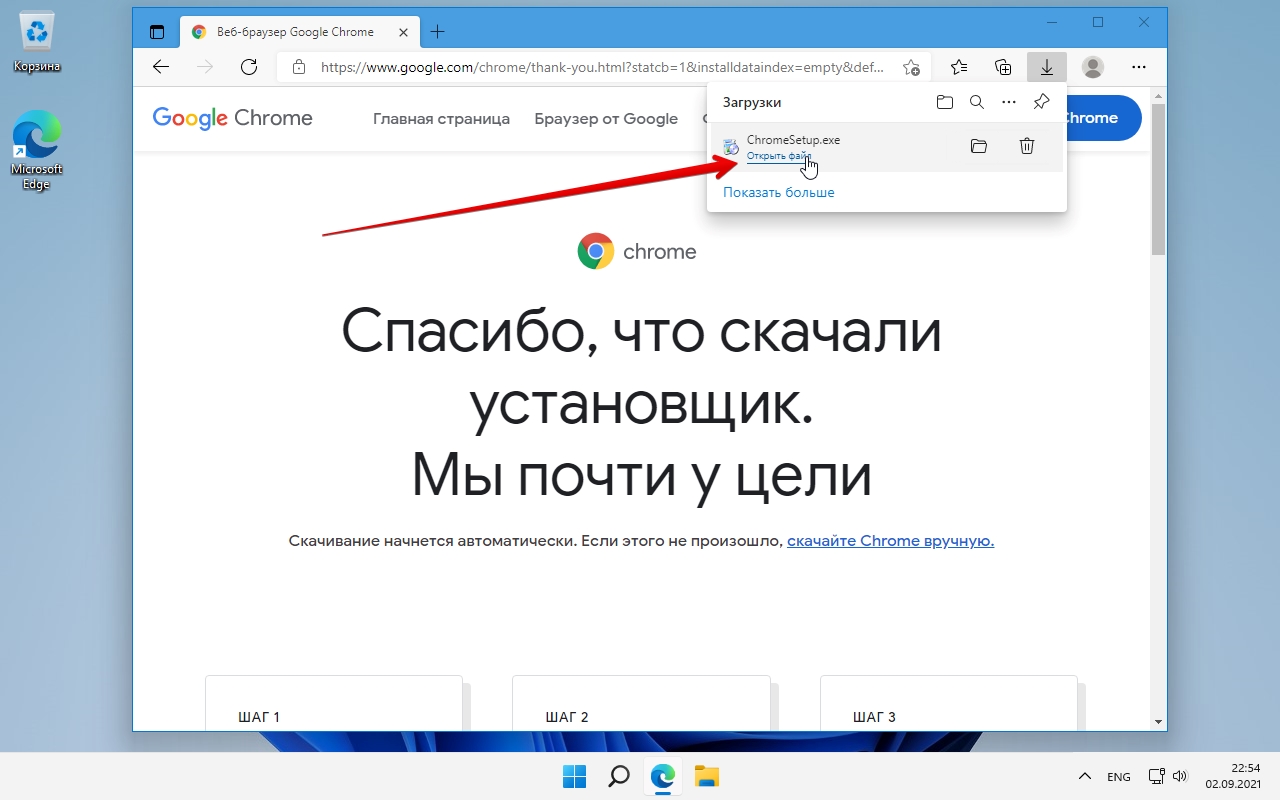Click the скачайте Chrome вручную link
Screen dimensions: 1280x800
890,541
